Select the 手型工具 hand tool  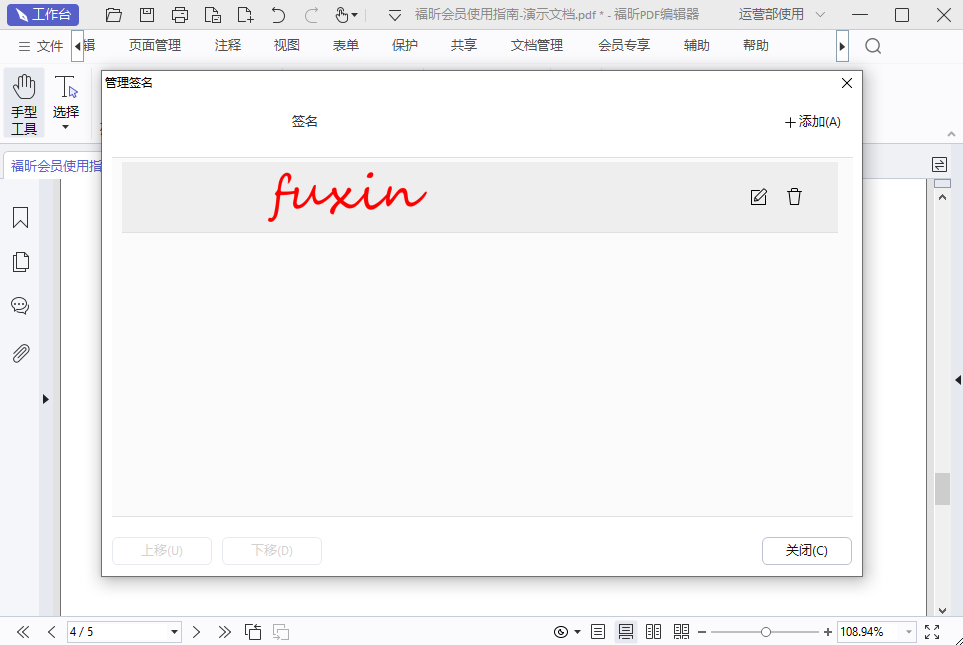(24, 103)
